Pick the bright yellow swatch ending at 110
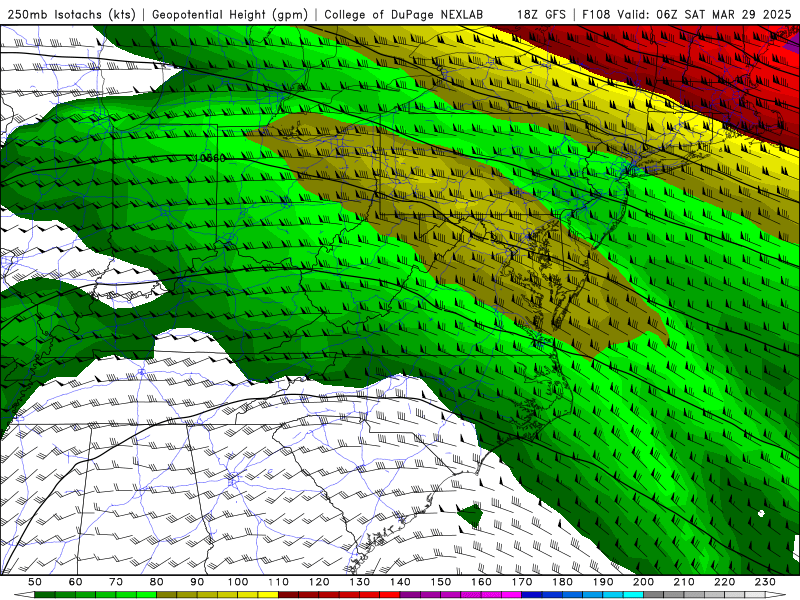This screenshot has width=800, height=600. point(268,595)
